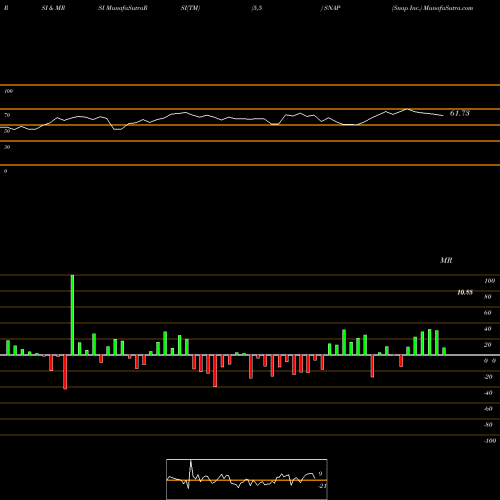Screen dimensions: 500x500
Task: Click the RSI axis label 0
Action: 5,171
